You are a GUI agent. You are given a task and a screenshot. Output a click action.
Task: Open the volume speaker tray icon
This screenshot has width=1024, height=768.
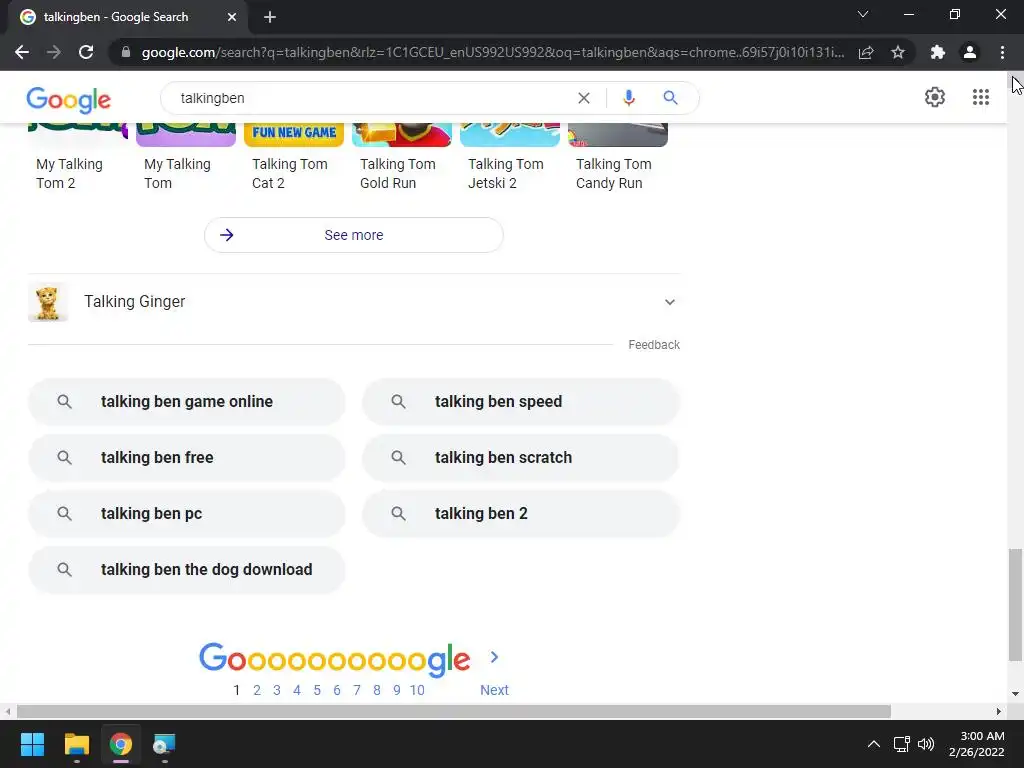925,744
